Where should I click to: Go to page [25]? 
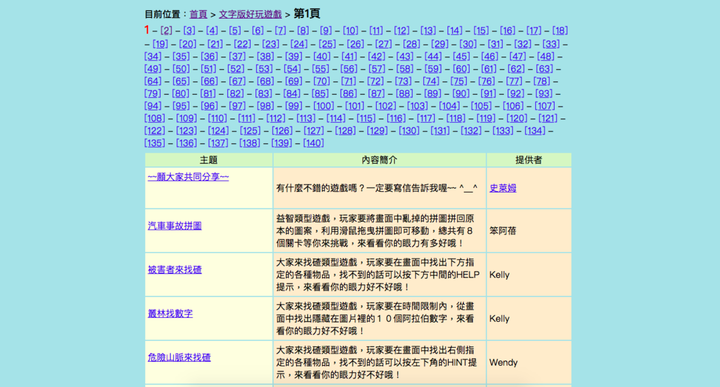pos(327,44)
